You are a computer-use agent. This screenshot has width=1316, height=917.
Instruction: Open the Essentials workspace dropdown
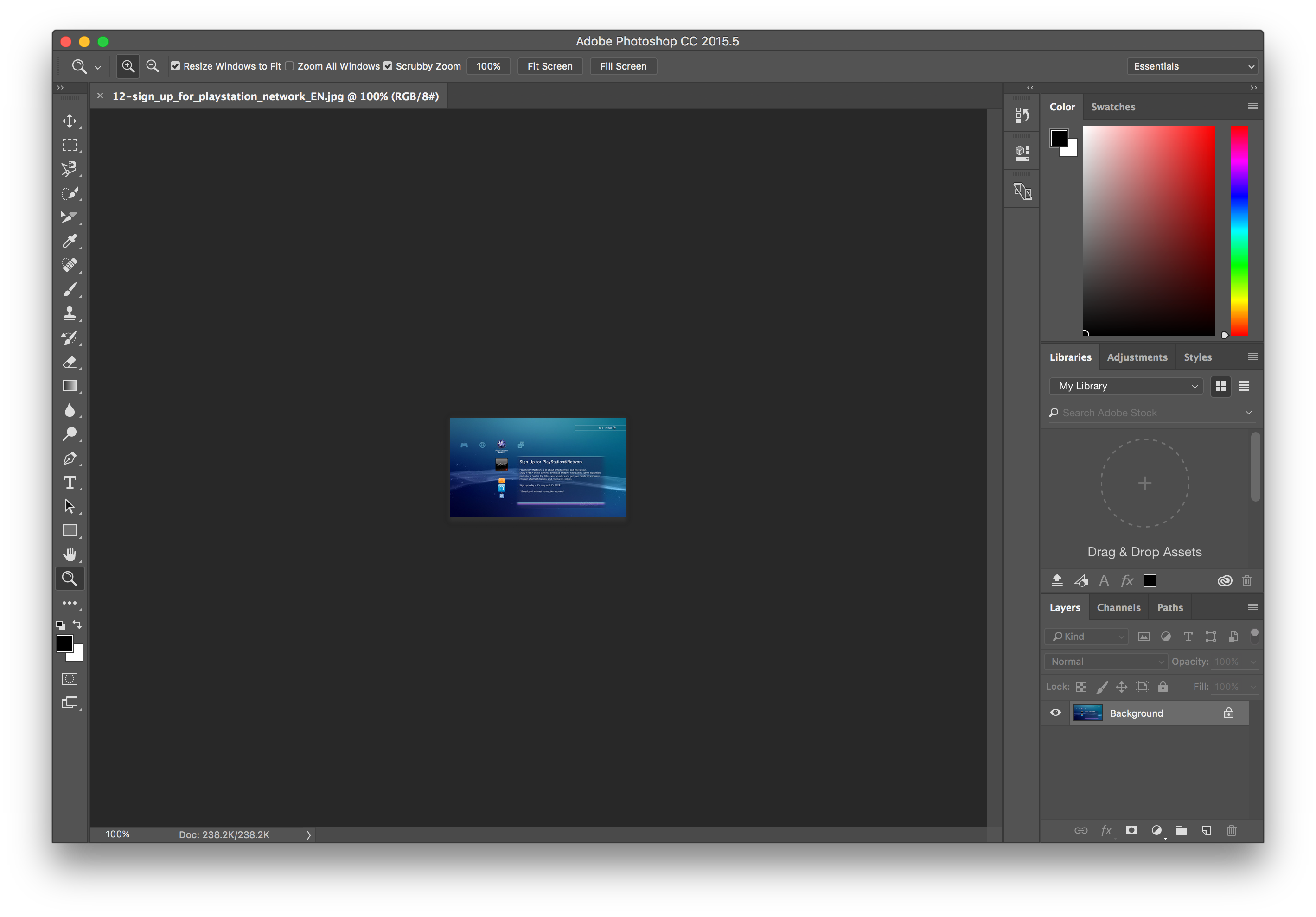coord(1192,66)
